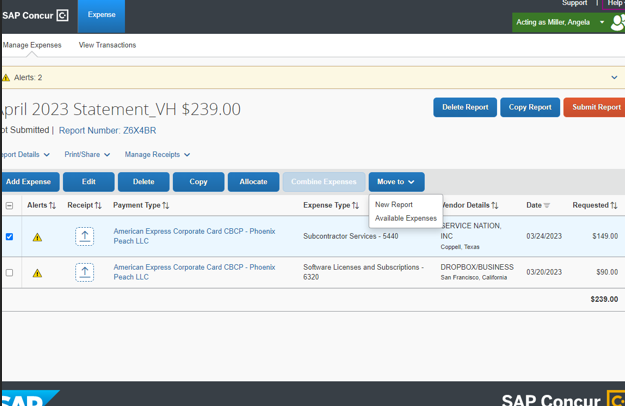Sort by the Receipt column arrows
The width and height of the screenshot is (625, 406).
[x=98, y=206]
